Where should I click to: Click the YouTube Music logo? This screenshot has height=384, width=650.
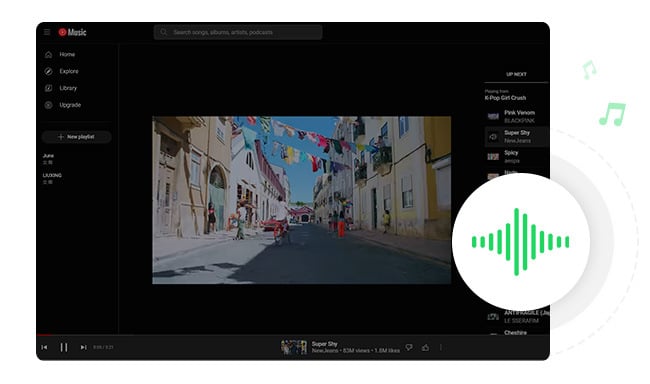pos(72,32)
